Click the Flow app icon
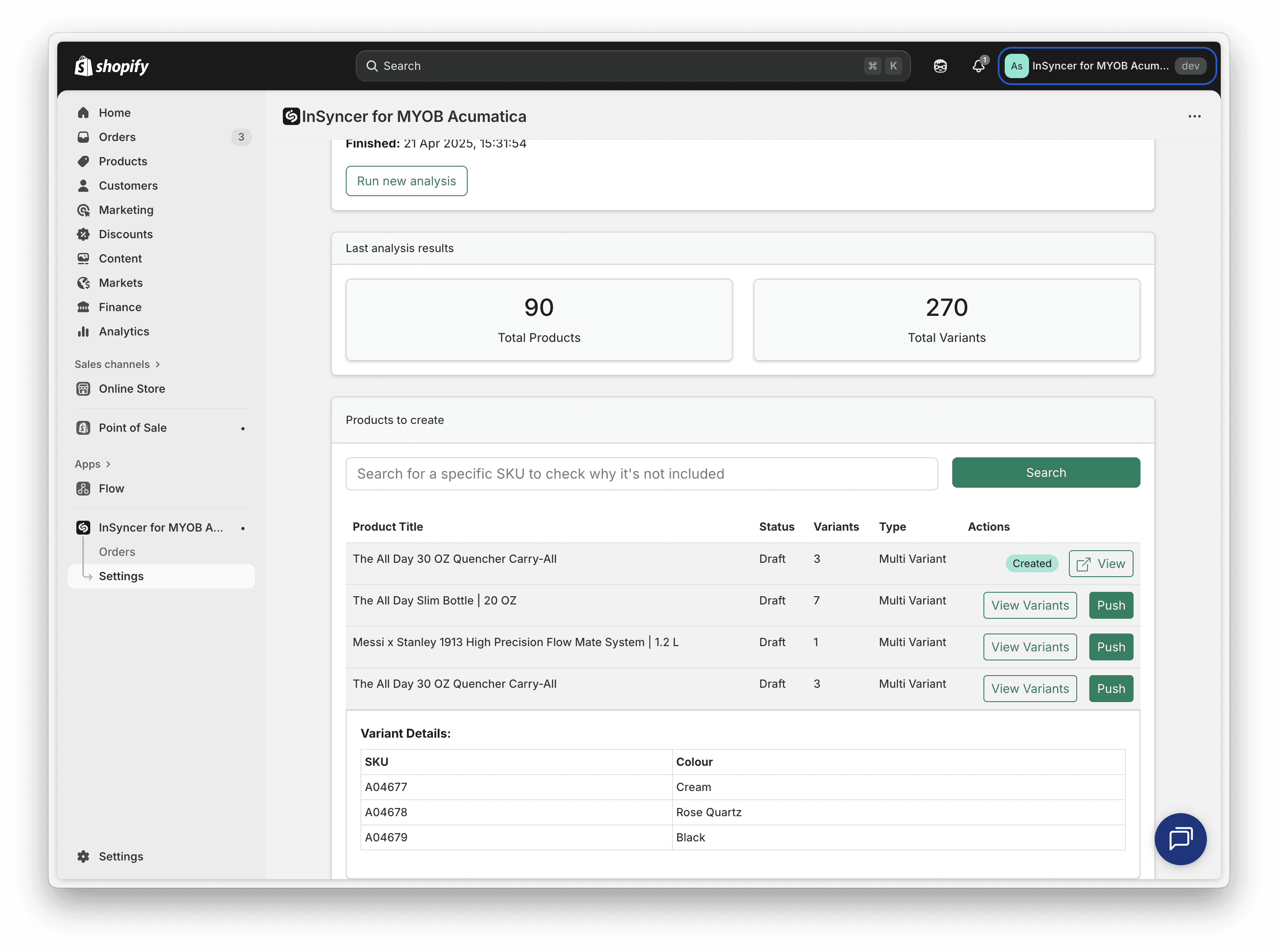1278x952 pixels. coord(84,489)
